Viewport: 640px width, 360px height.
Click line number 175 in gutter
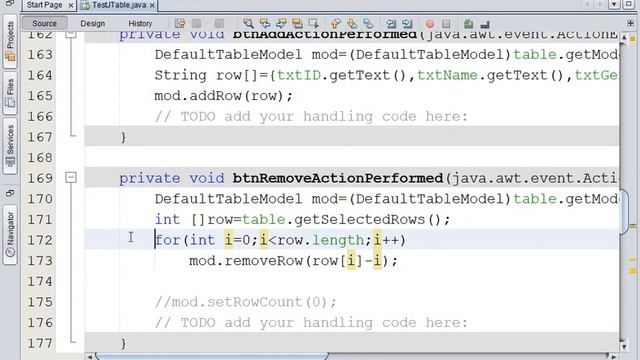[x=40, y=302]
